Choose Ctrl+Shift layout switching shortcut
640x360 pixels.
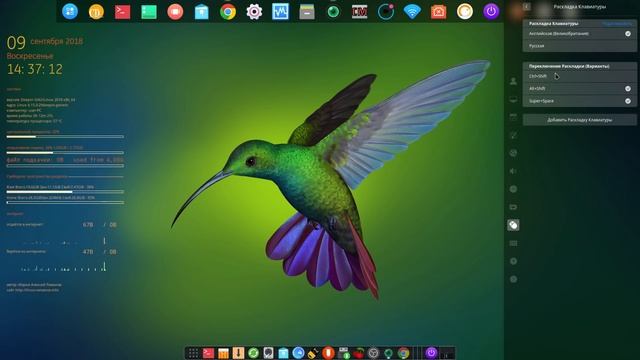(x=580, y=76)
